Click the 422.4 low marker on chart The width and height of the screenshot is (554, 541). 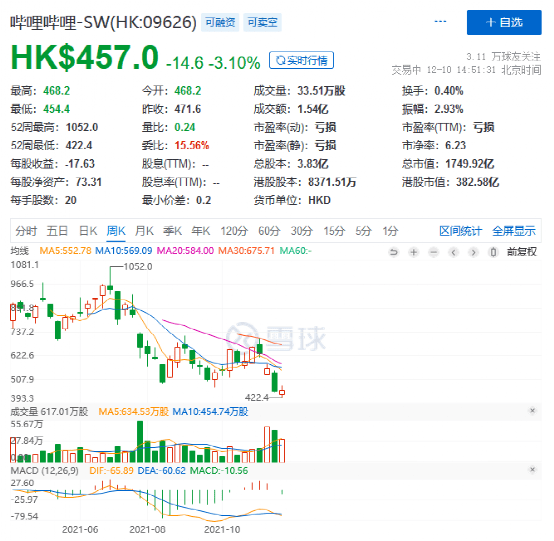pyautogui.click(x=257, y=398)
